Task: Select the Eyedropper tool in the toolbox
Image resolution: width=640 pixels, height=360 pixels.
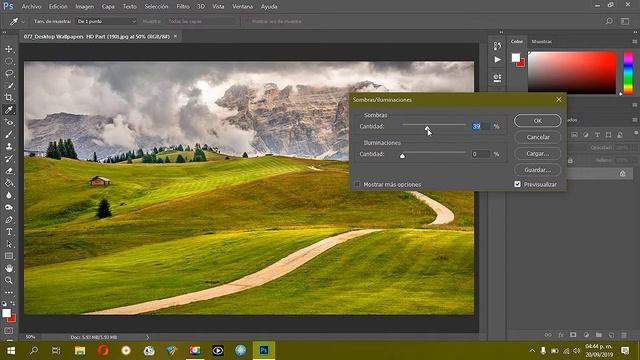Action: click(9, 110)
